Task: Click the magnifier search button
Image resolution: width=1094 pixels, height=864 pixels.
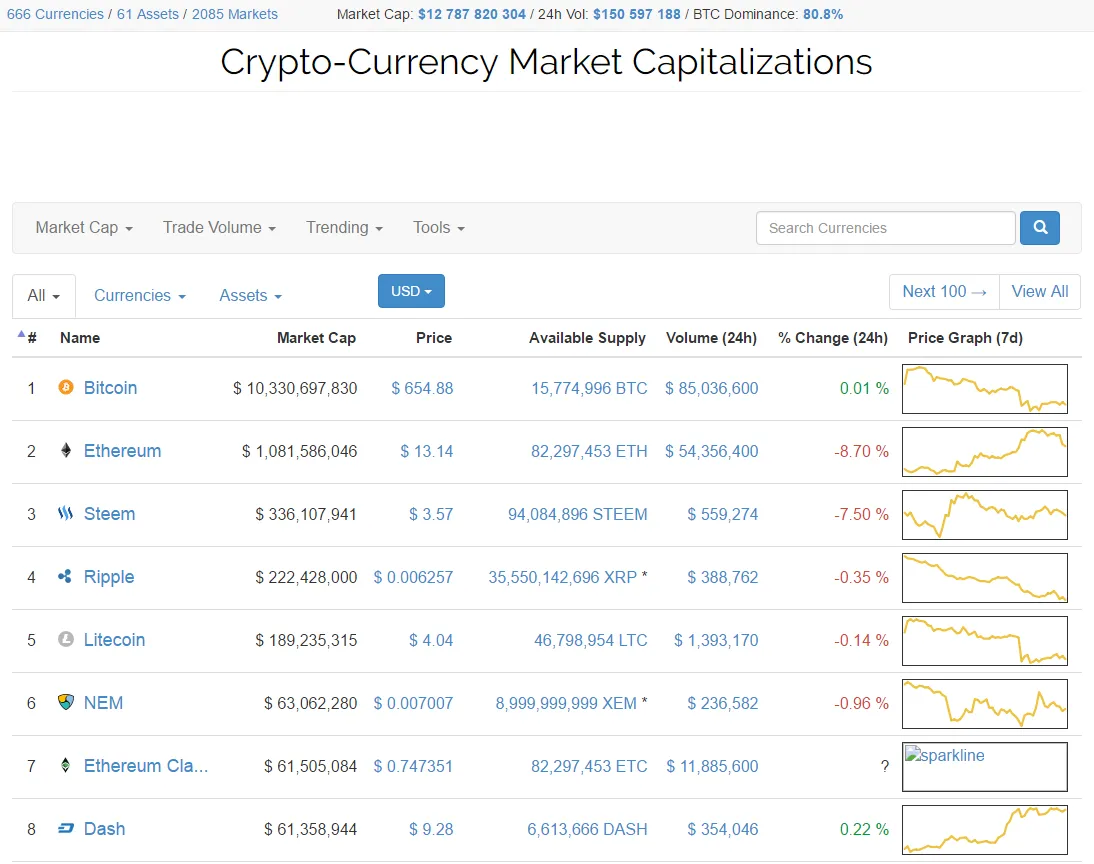Action: tap(1040, 228)
